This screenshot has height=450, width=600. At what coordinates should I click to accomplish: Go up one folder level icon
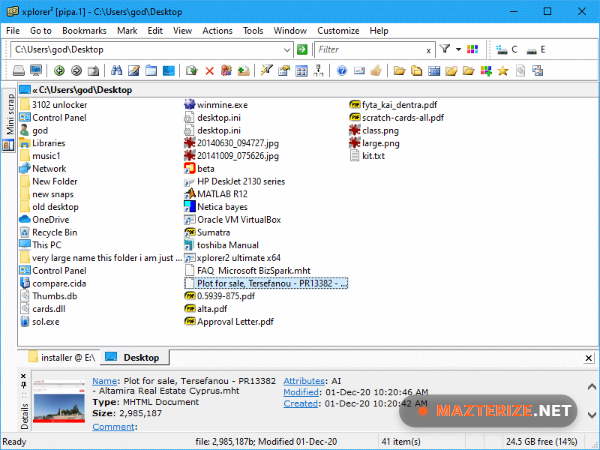[93, 71]
